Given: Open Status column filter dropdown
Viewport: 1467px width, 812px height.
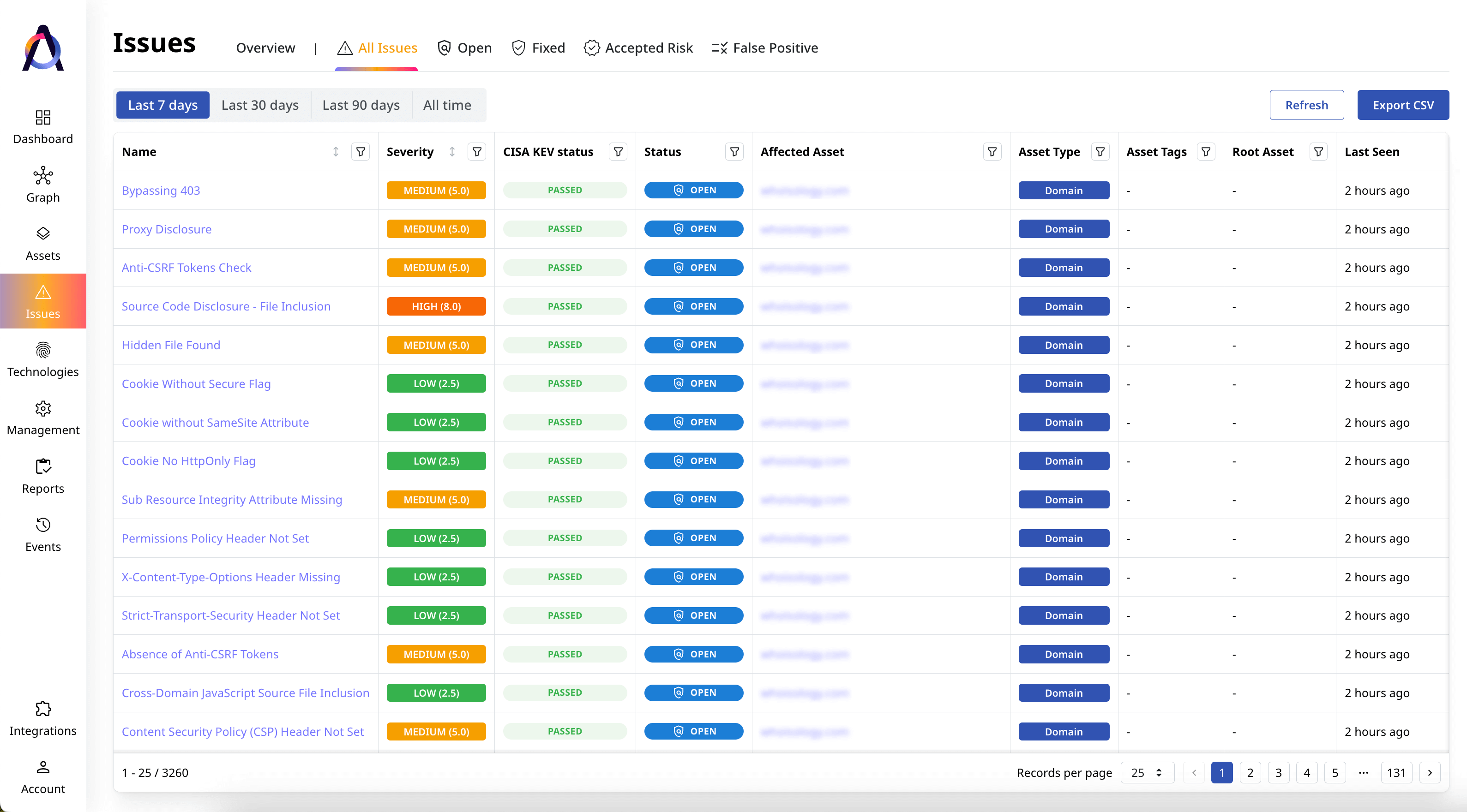Looking at the screenshot, I should (734, 151).
